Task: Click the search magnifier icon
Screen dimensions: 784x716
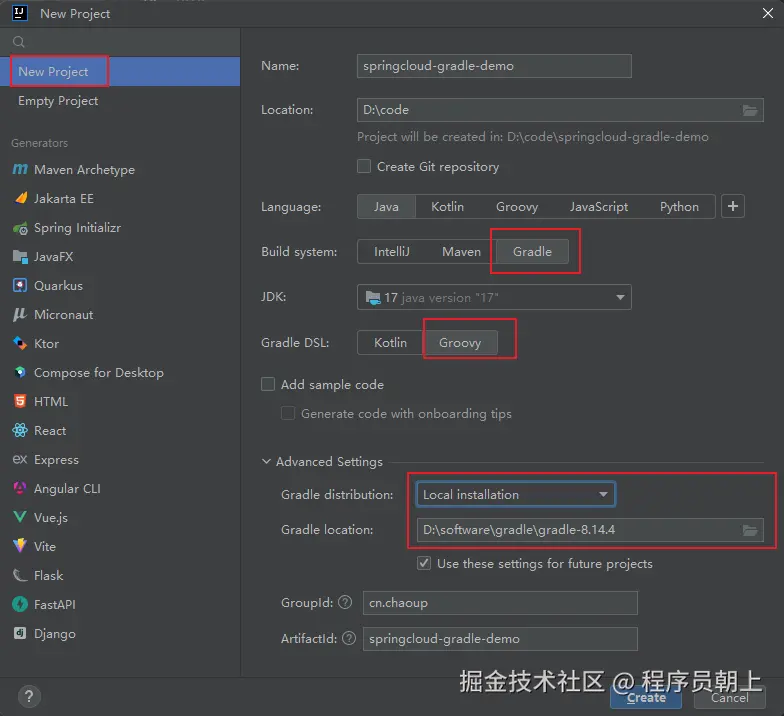Action: pos(18,42)
